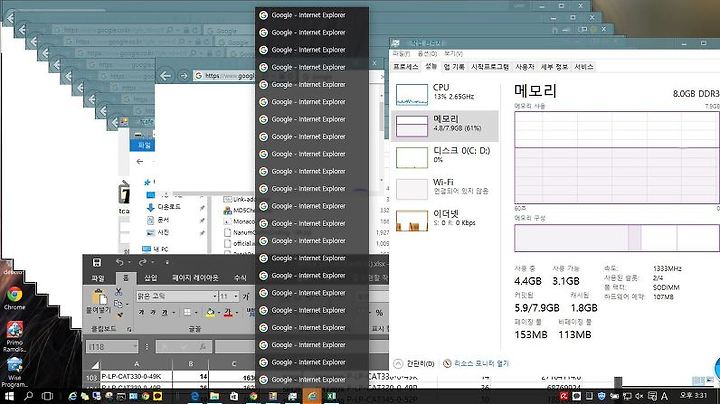Expand the Undo history dropdown arrow

[129, 262]
